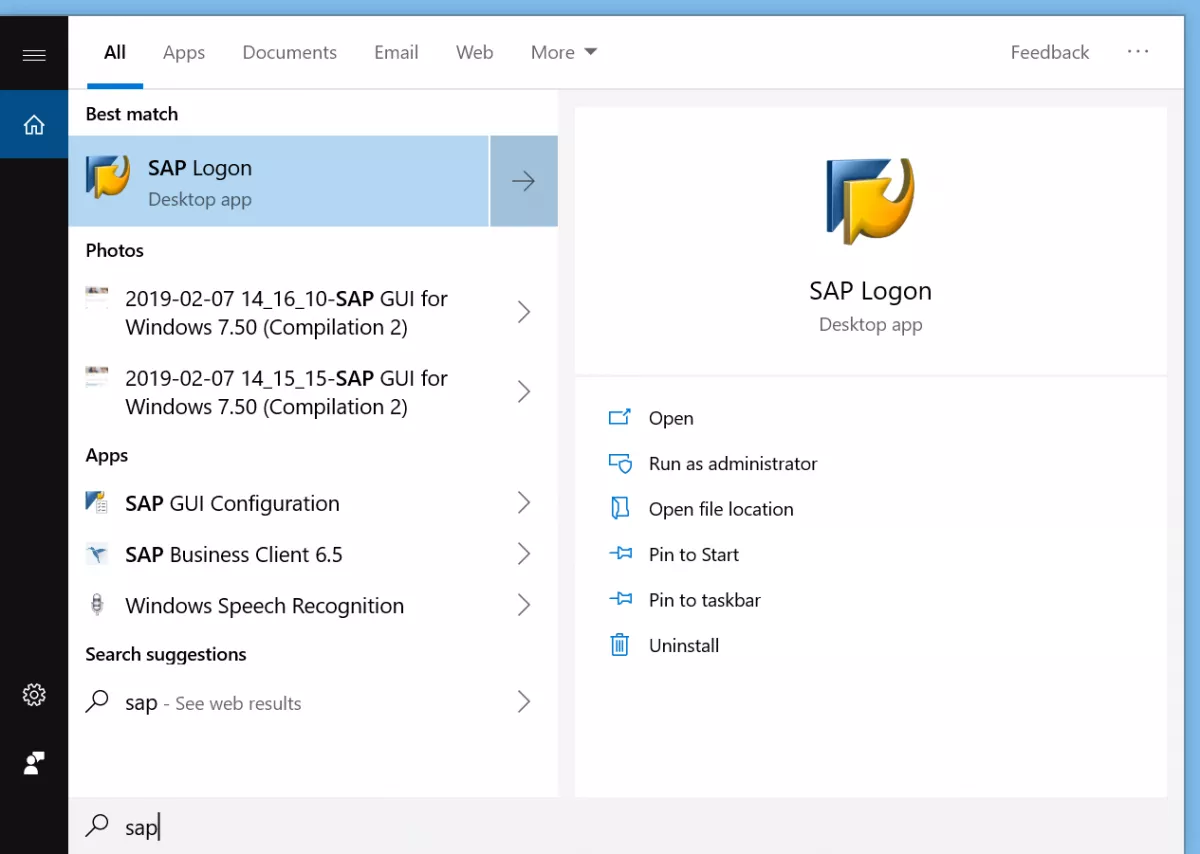Choose Open file location
The height and width of the screenshot is (854, 1200).
(721, 509)
